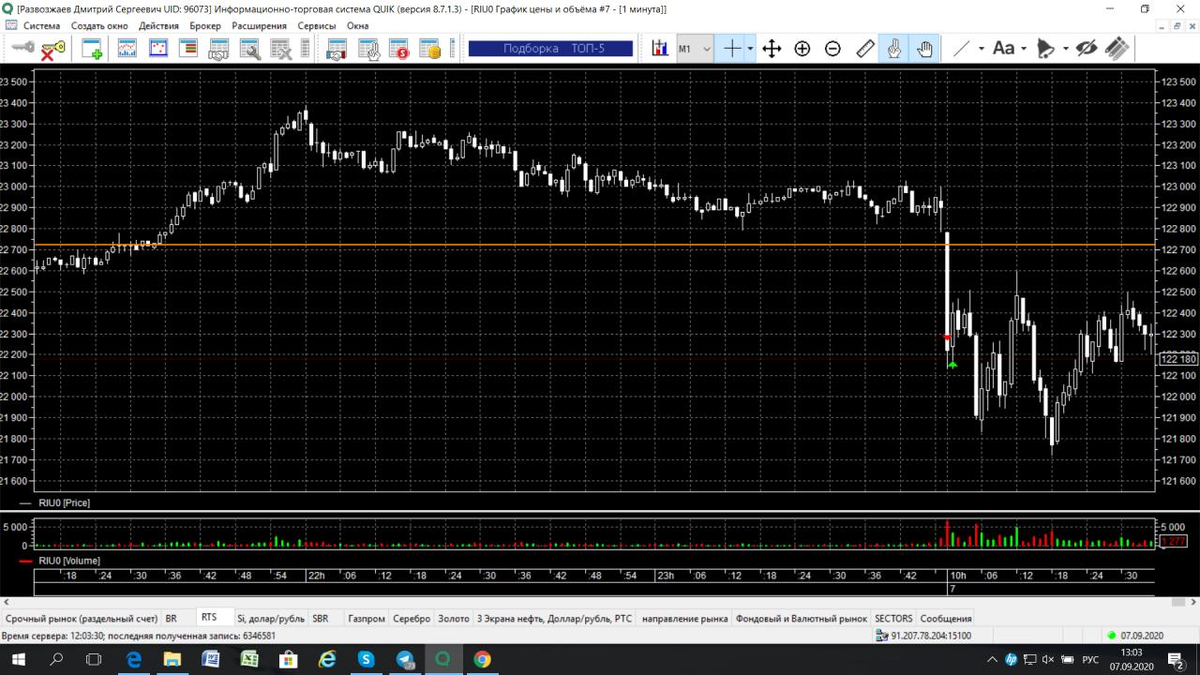Click the table icon with handshake
Viewport: 1200px width, 675px height.
(x=219, y=48)
